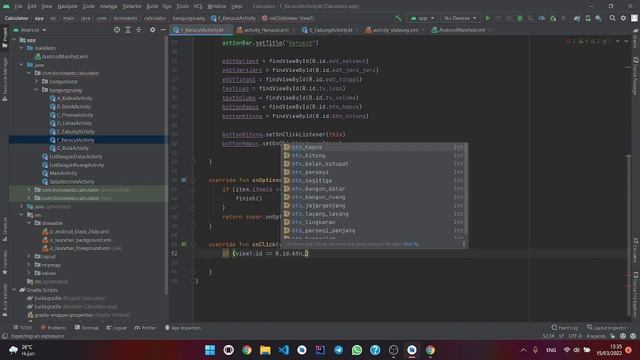Collapse the manifests folder
Image resolution: width=640 pixels, height=360 pixels.
[x=22, y=48]
